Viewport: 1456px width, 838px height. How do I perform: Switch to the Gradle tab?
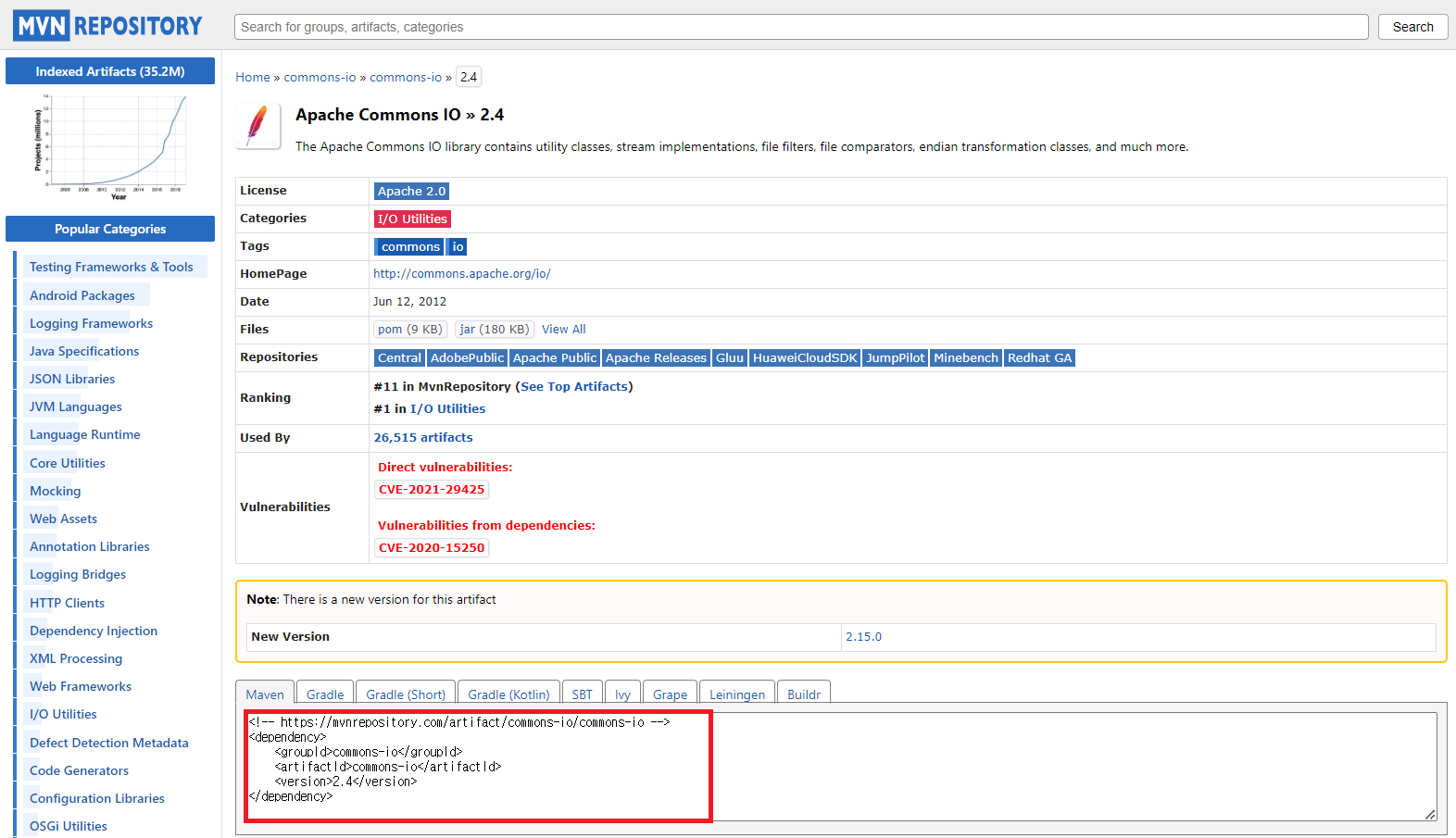tap(325, 694)
